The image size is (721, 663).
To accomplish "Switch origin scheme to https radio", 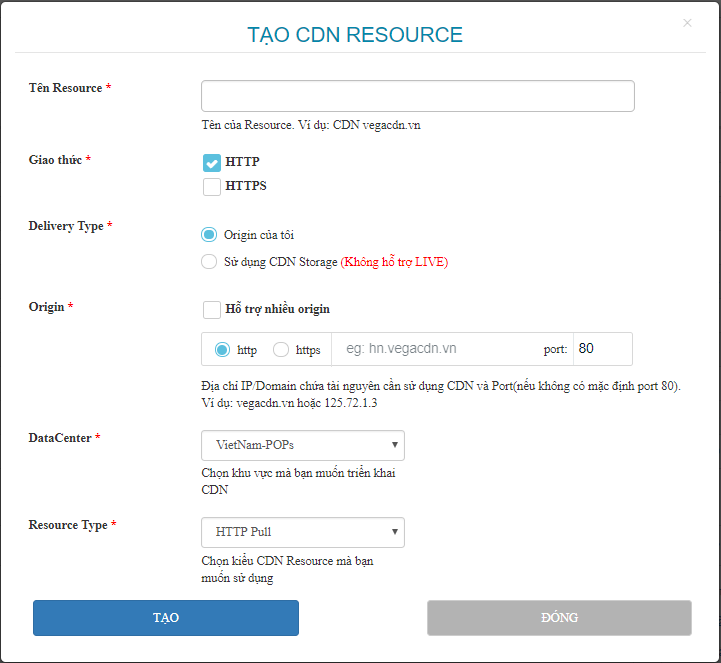I will point(281,350).
